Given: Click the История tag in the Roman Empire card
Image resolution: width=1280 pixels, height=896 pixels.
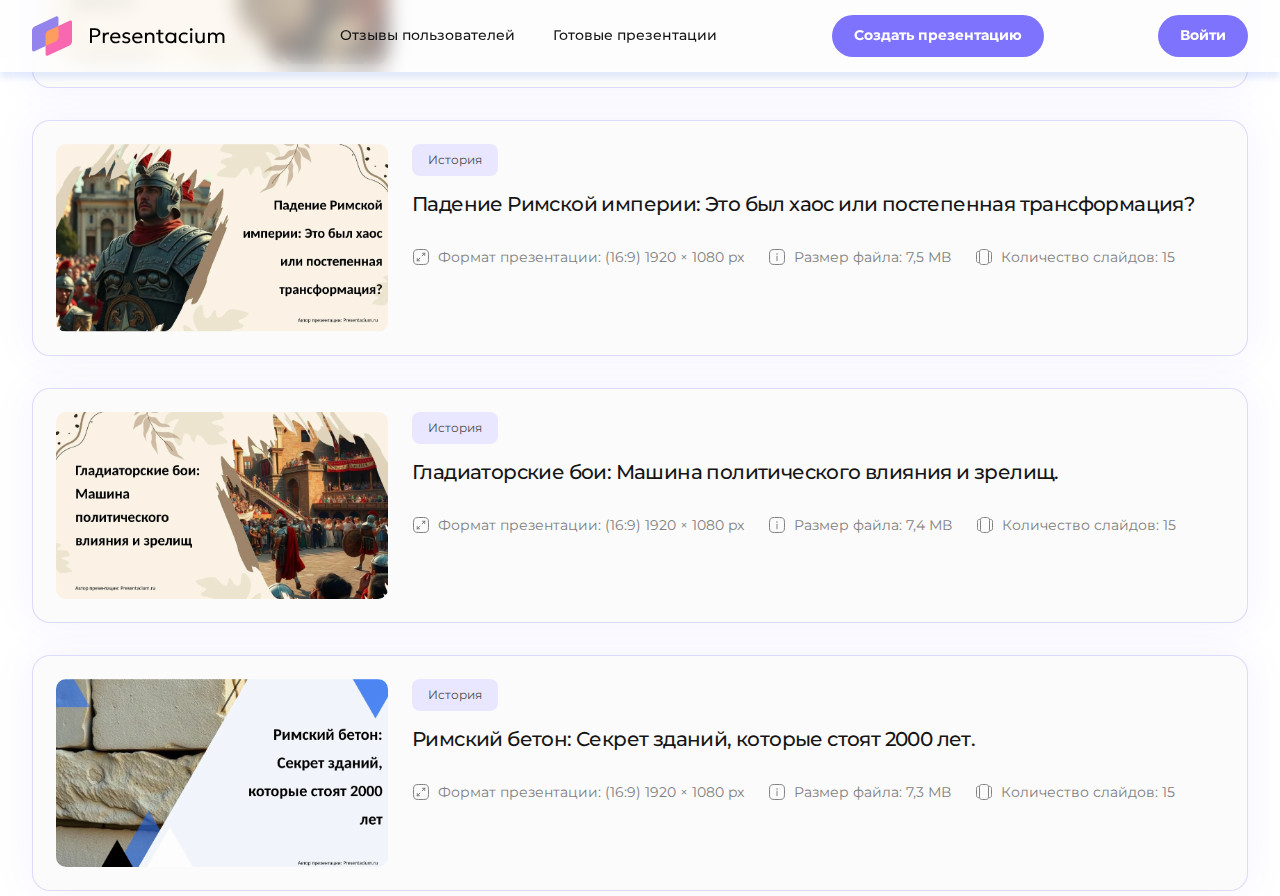Looking at the screenshot, I should pos(455,160).
